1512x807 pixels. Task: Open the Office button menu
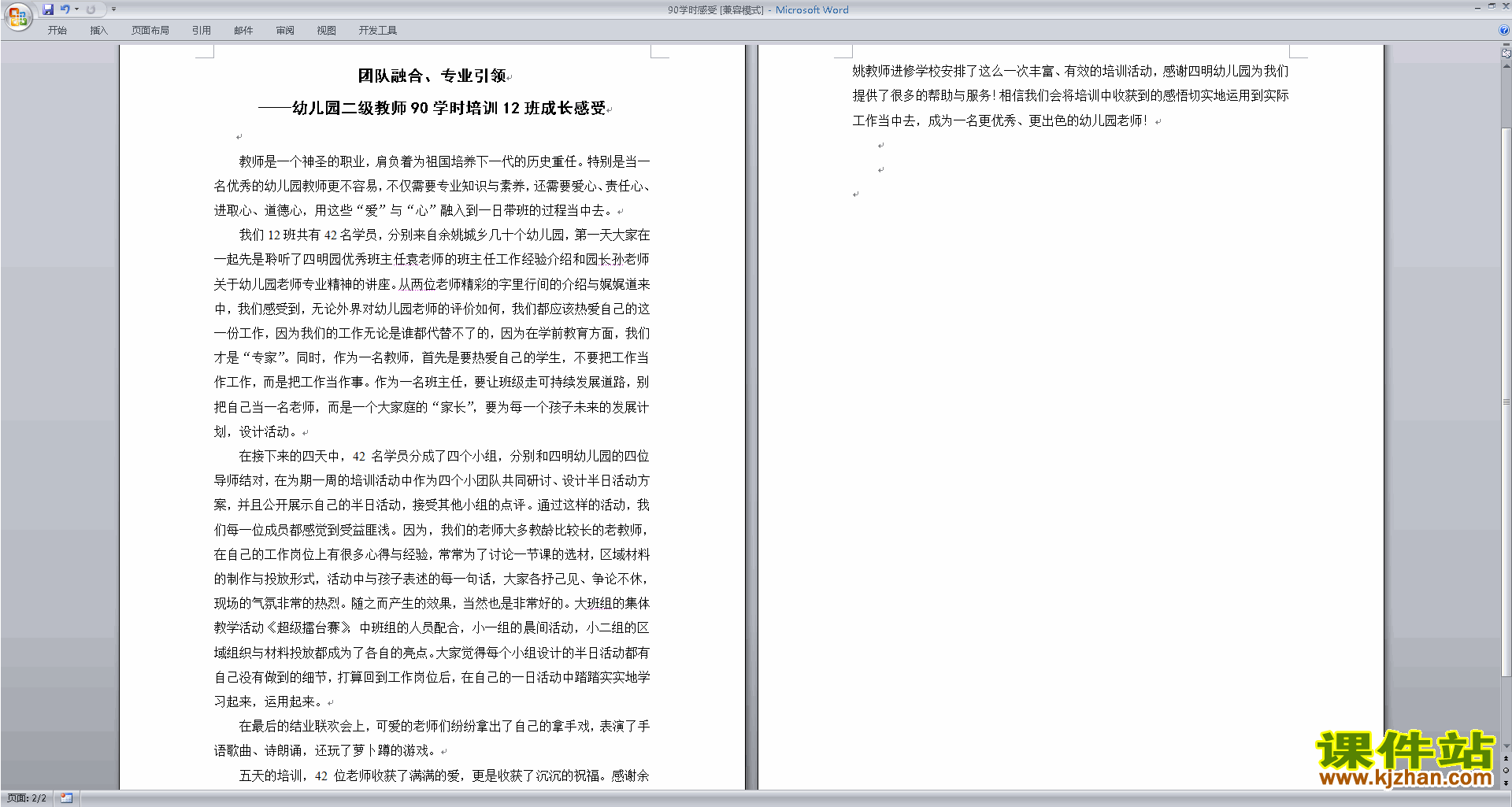pyautogui.click(x=17, y=17)
